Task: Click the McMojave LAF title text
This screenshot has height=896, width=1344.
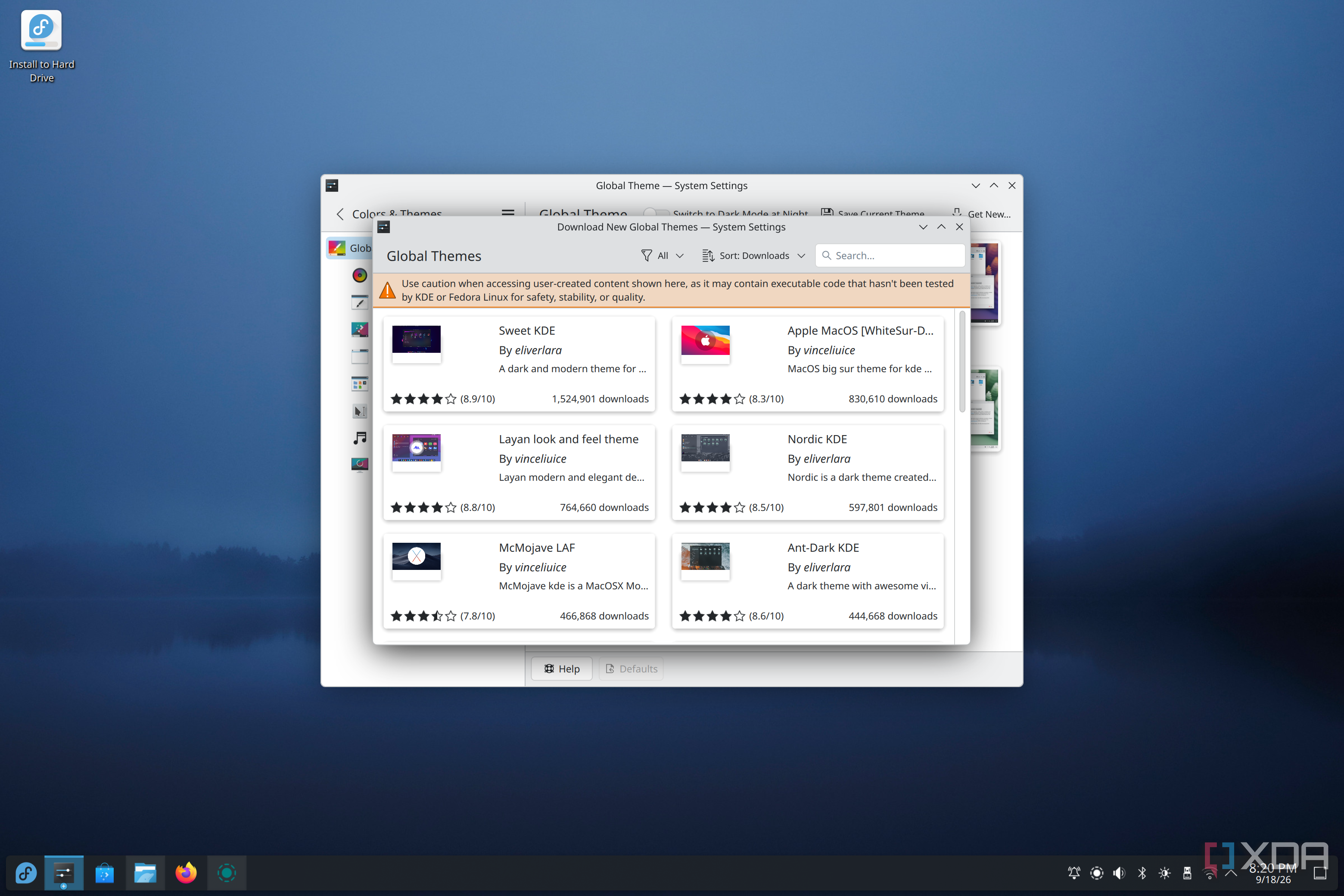Action: point(537,548)
